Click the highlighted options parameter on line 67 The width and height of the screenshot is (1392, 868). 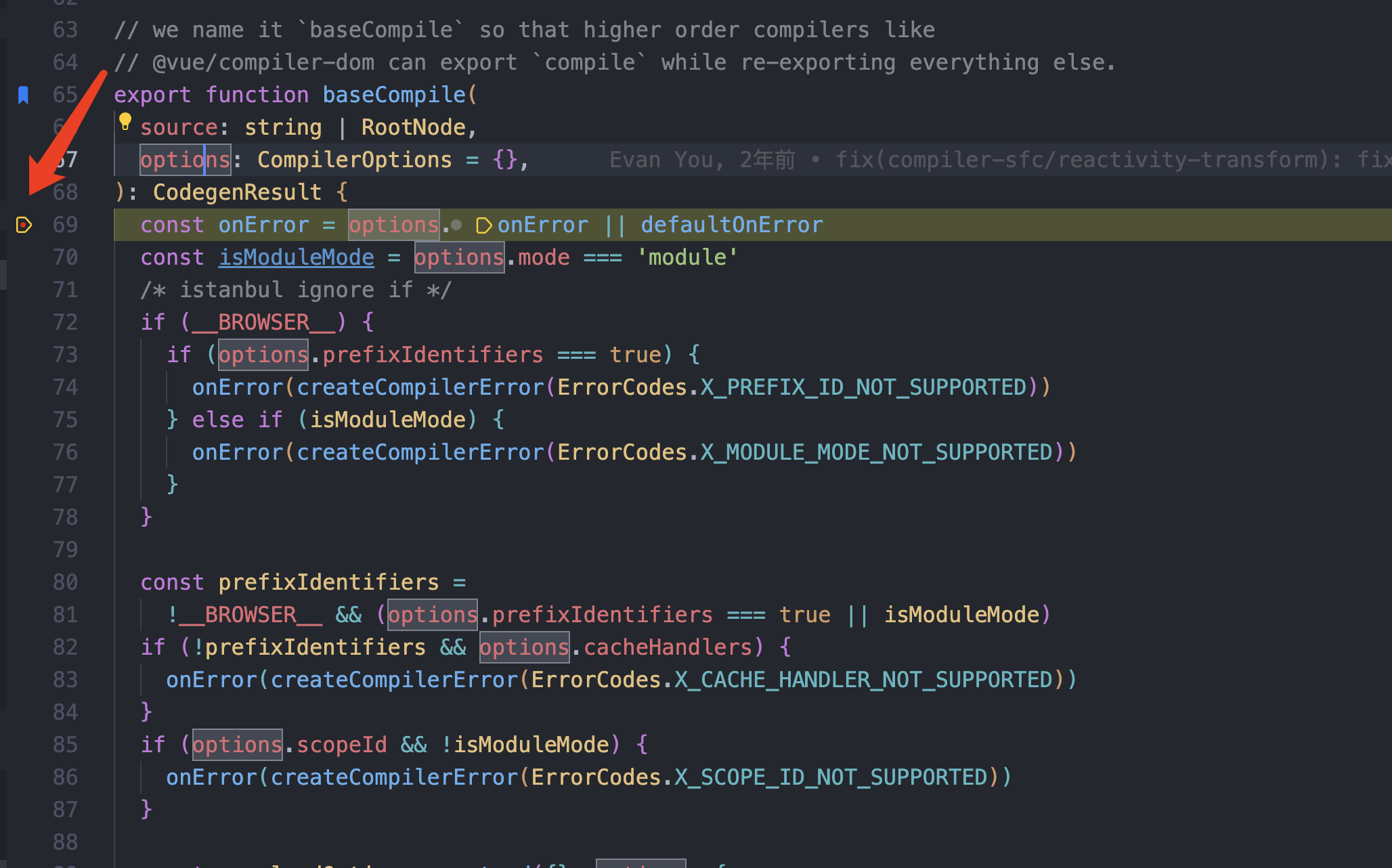pyautogui.click(x=186, y=160)
